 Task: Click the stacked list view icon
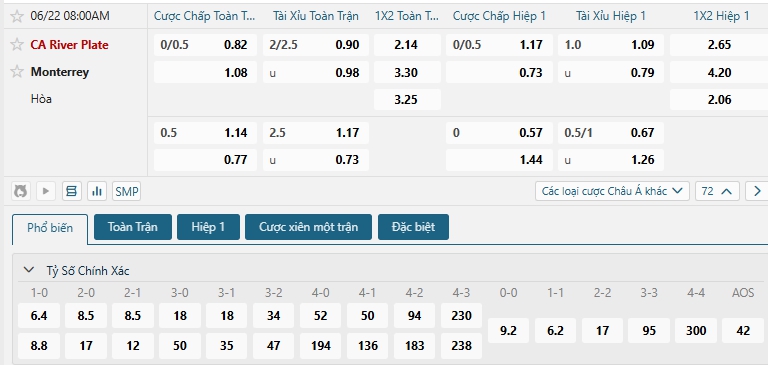[72, 191]
